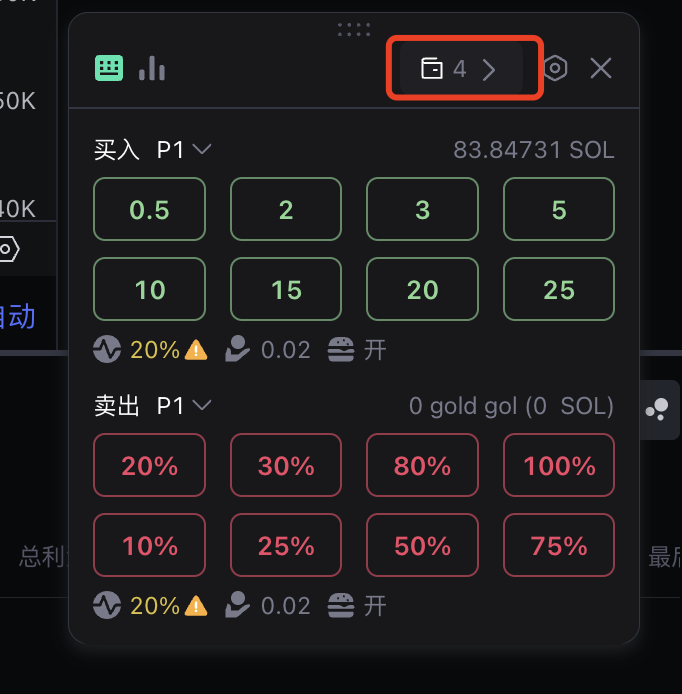Viewport: 682px width, 694px height.
Task: Select the green keyboard quick-trade icon
Action: (x=109, y=68)
